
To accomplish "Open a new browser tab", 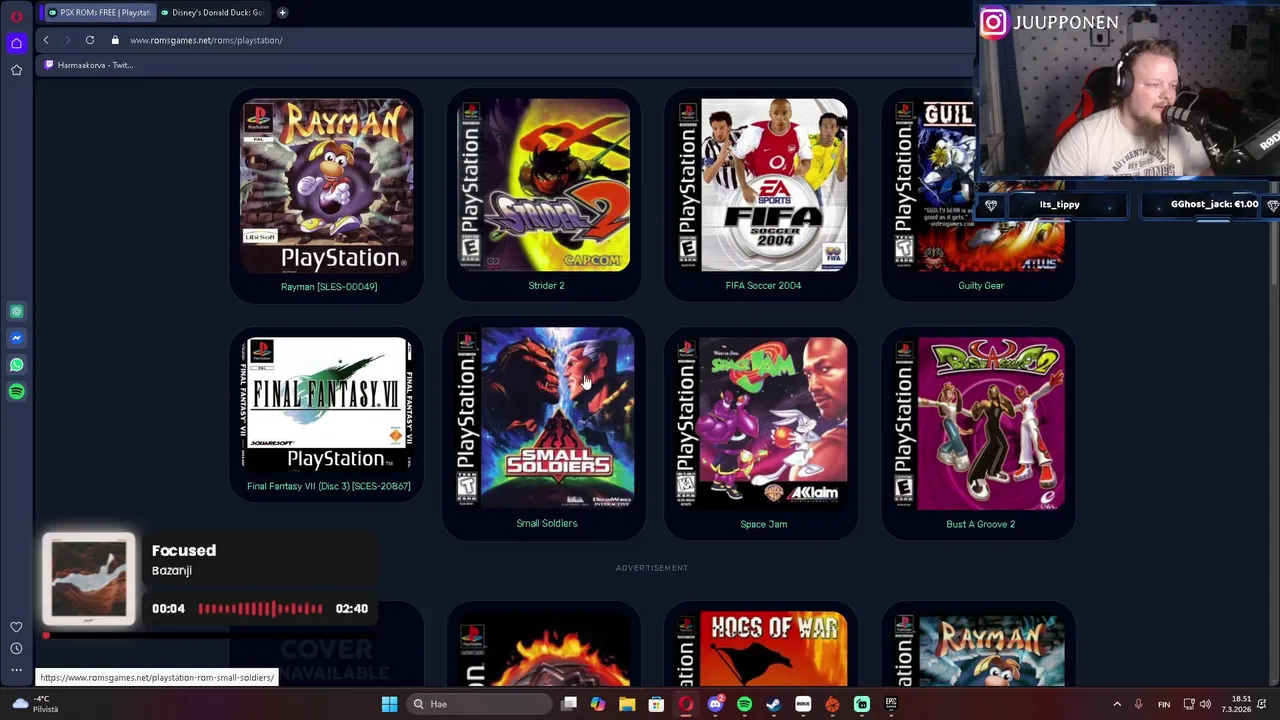I will (282, 12).
